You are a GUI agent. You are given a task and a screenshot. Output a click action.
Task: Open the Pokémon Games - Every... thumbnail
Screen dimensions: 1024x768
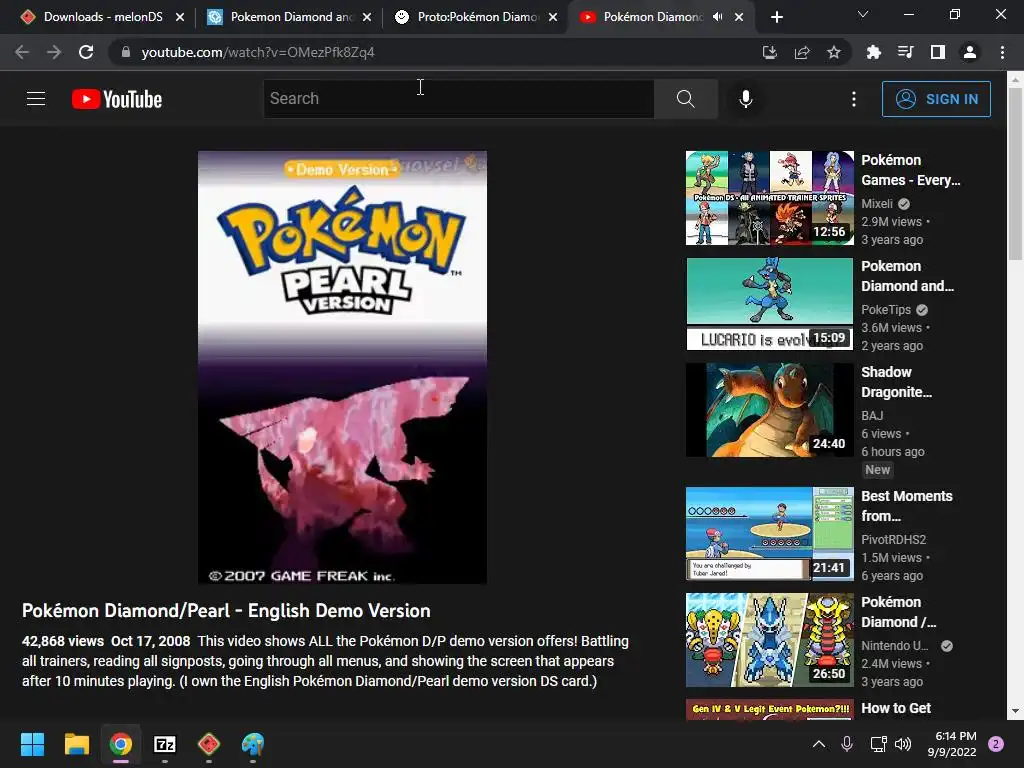[x=769, y=198]
